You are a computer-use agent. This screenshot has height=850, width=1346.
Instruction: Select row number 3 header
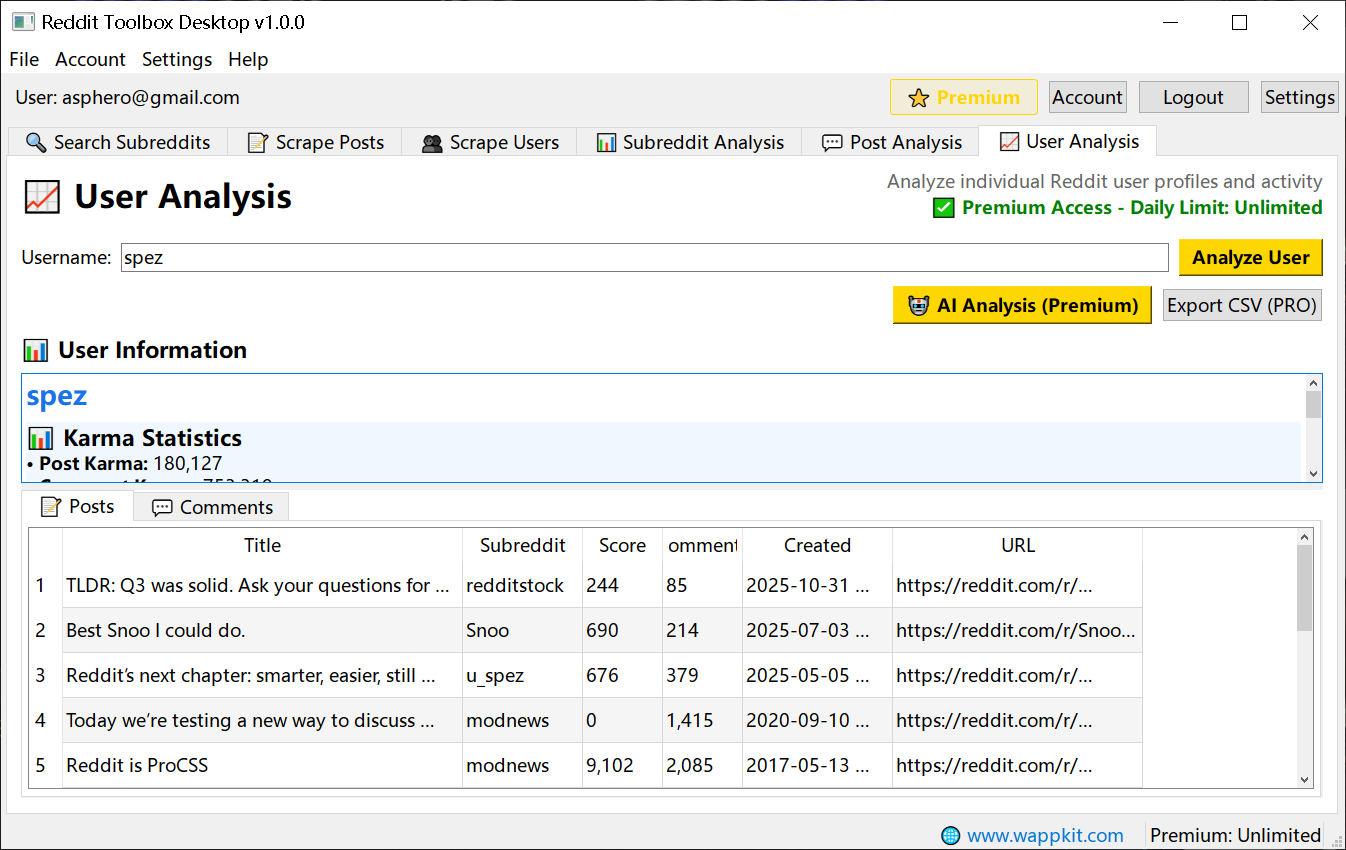click(45, 675)
